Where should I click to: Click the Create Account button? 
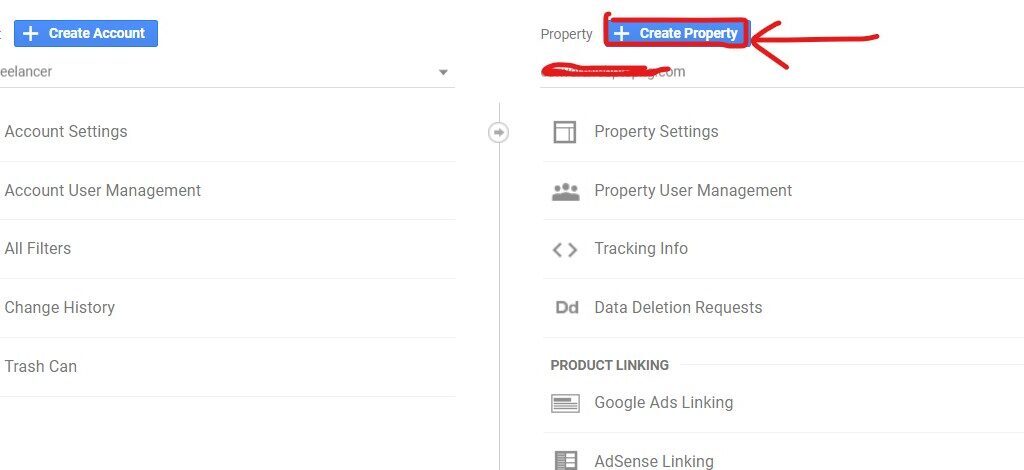(x=86, y=33)
